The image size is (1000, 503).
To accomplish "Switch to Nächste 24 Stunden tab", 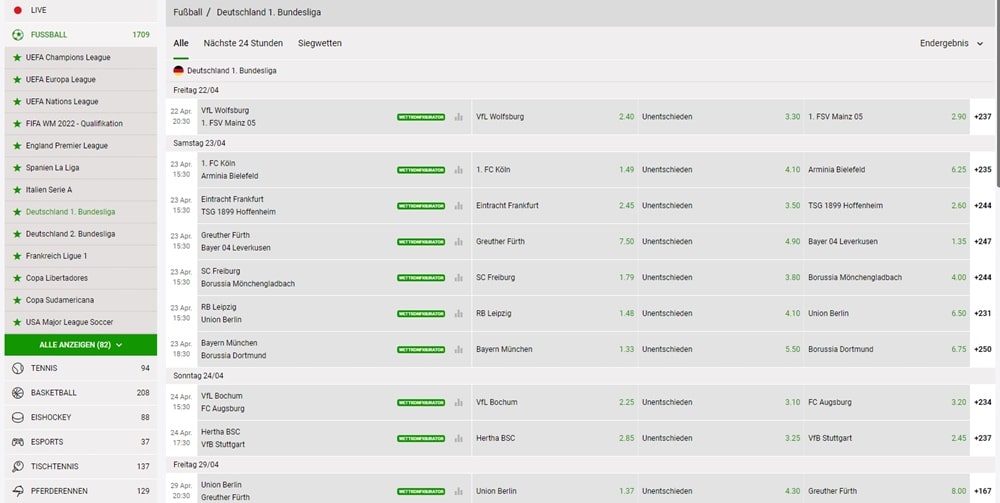I will (x=243, y=43).
